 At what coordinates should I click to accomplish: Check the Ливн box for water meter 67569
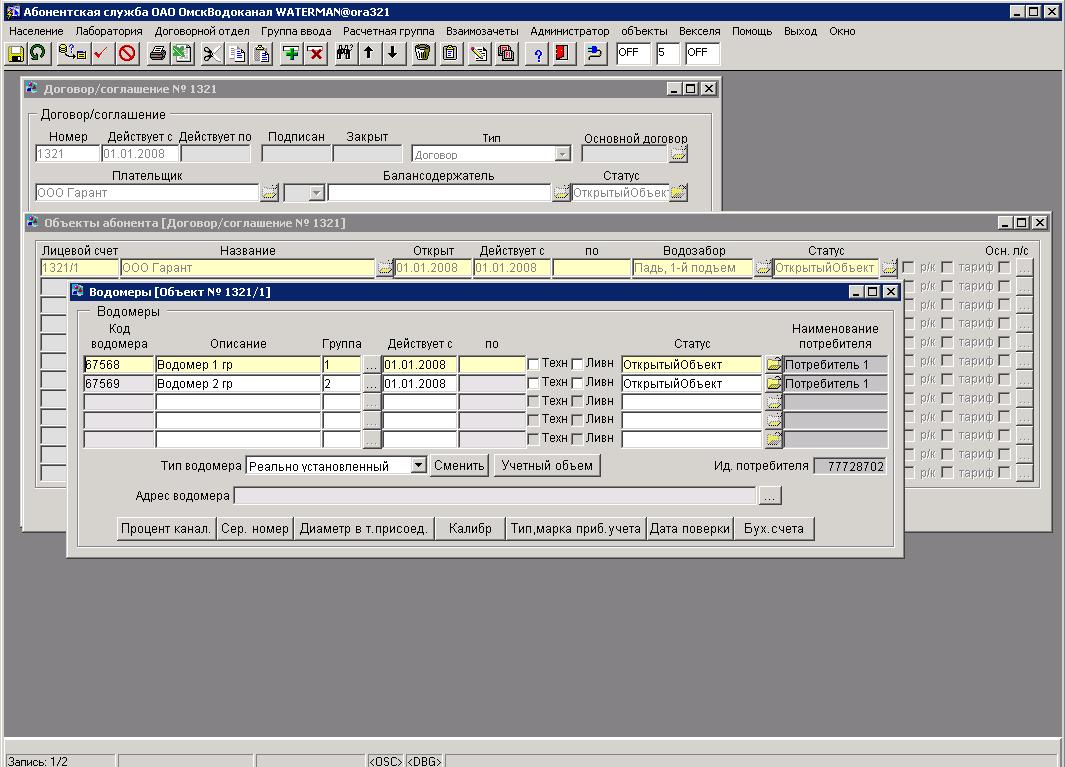pos(577,383)
